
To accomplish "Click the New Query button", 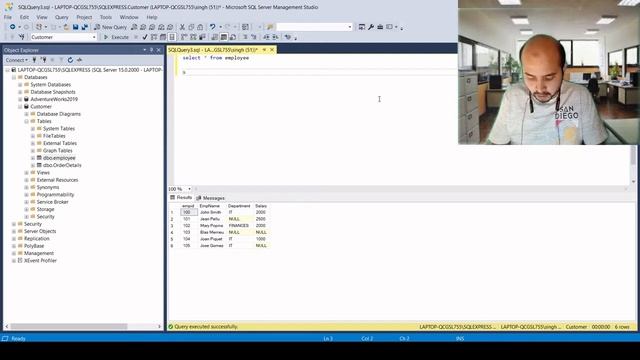I will (x=111, y=27).
